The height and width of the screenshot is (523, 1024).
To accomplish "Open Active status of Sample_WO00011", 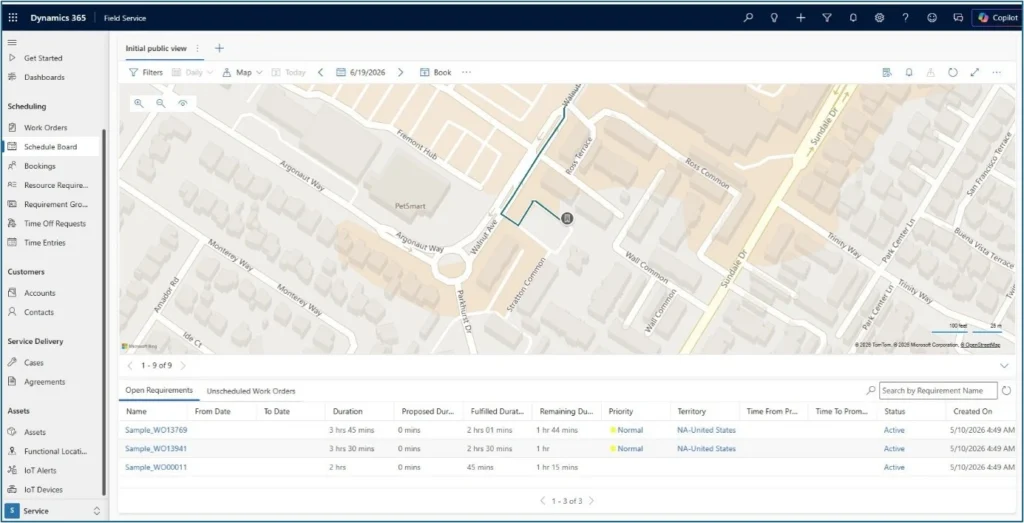I will tap(894, 468).
